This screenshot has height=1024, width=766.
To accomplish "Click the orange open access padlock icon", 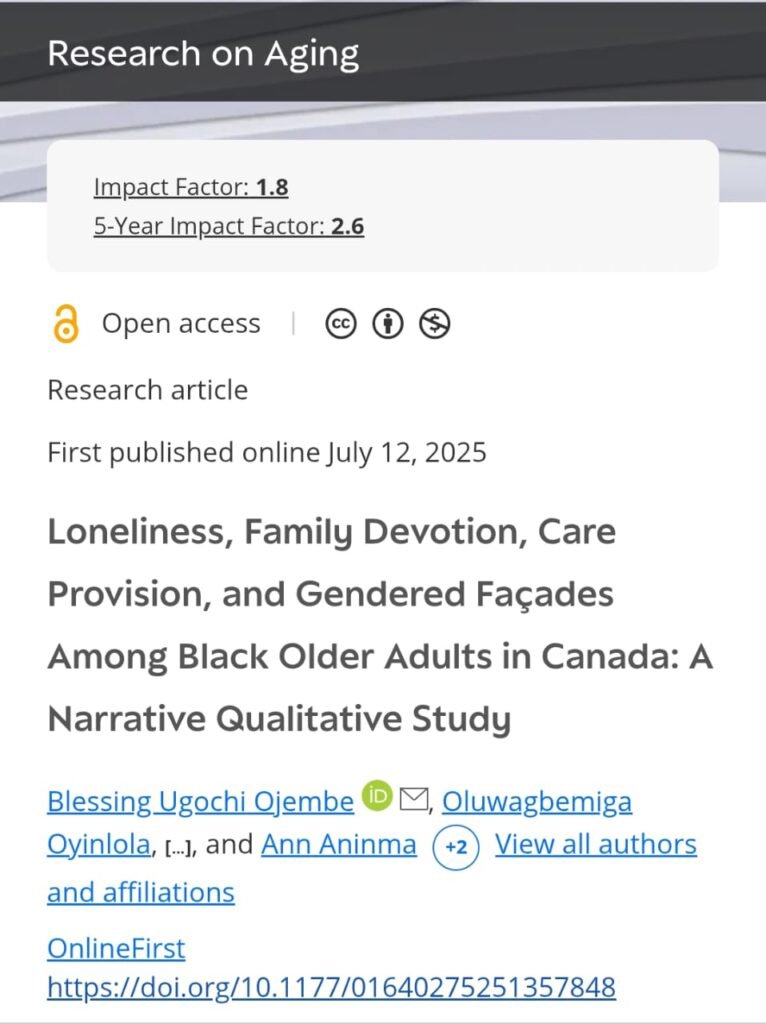I will click(66, 324).
